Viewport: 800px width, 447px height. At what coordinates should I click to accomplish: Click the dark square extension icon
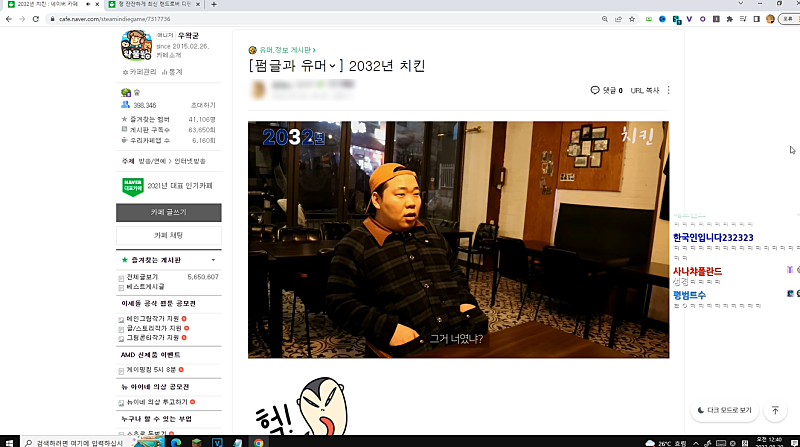click(716, 19)
